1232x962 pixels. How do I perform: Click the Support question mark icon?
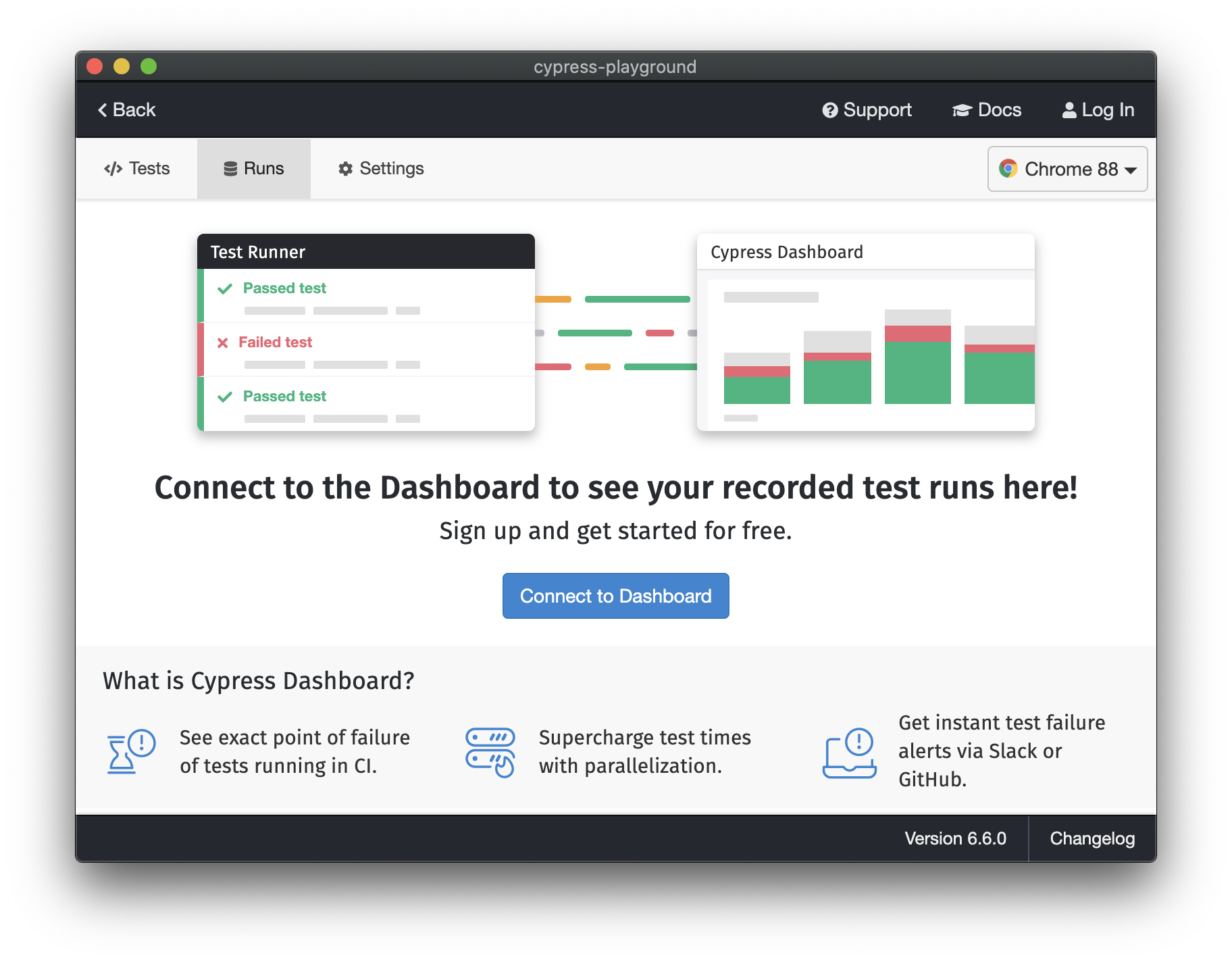(x=830, y=109)
